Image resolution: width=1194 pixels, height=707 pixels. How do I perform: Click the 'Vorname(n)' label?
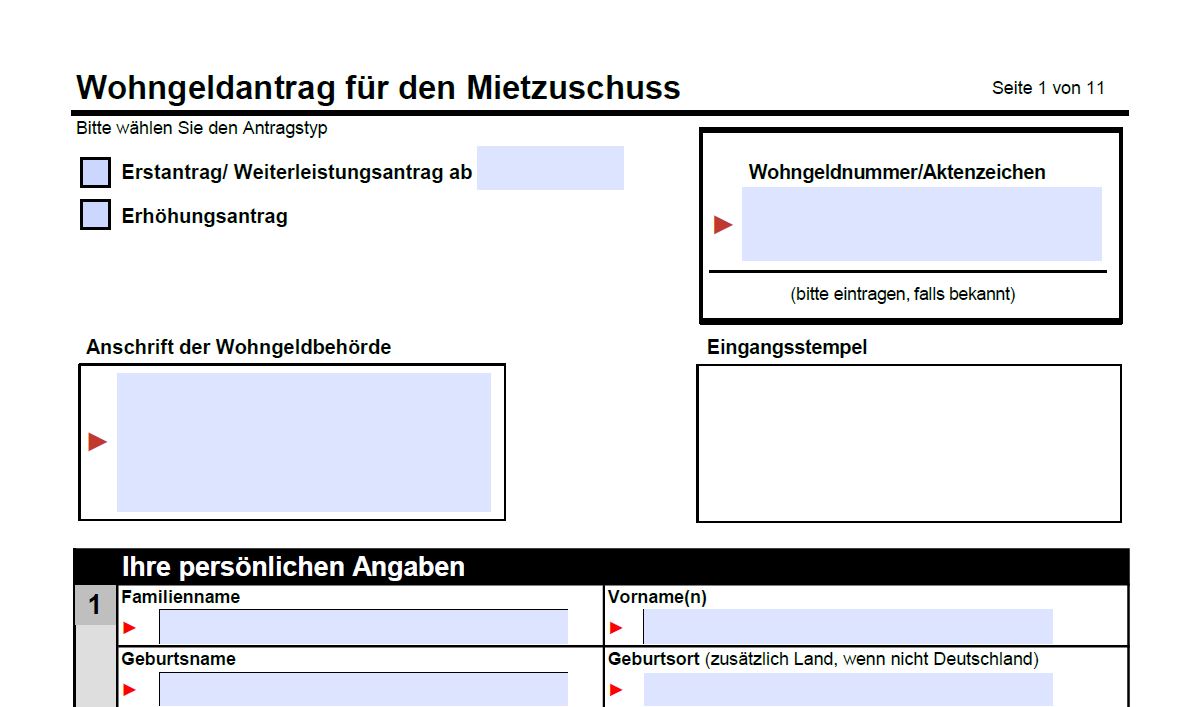(657, 597)
